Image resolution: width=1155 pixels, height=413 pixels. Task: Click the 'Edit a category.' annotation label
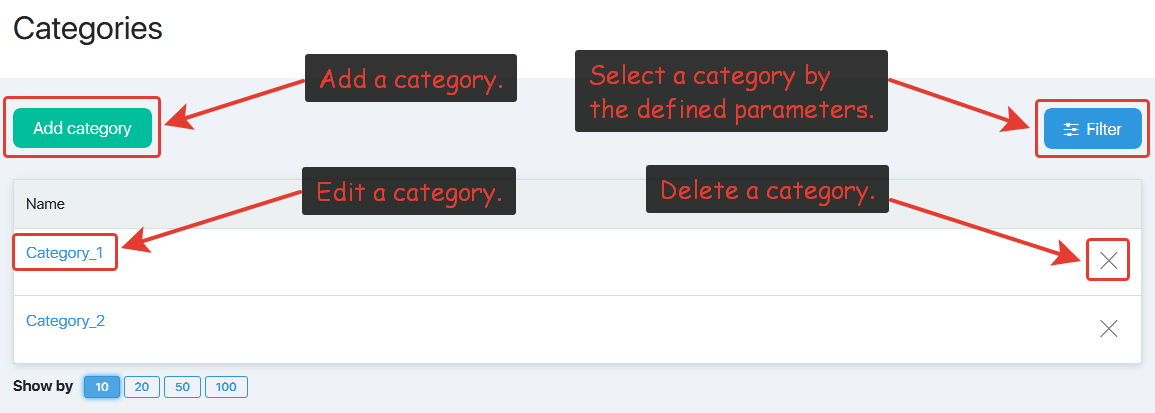click(409, 191)
